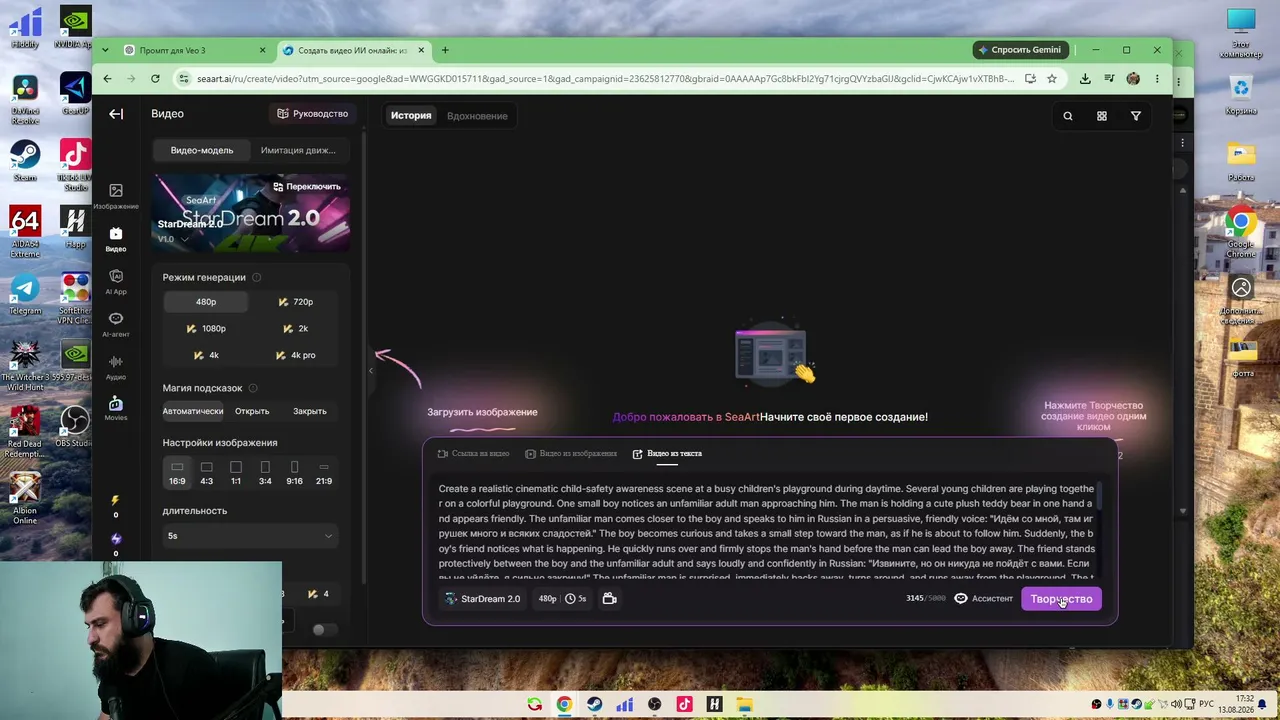This screenshot has width=1280, height=720.
Task: Open the длительность 5s dropdown
Action: coord(250,536)
